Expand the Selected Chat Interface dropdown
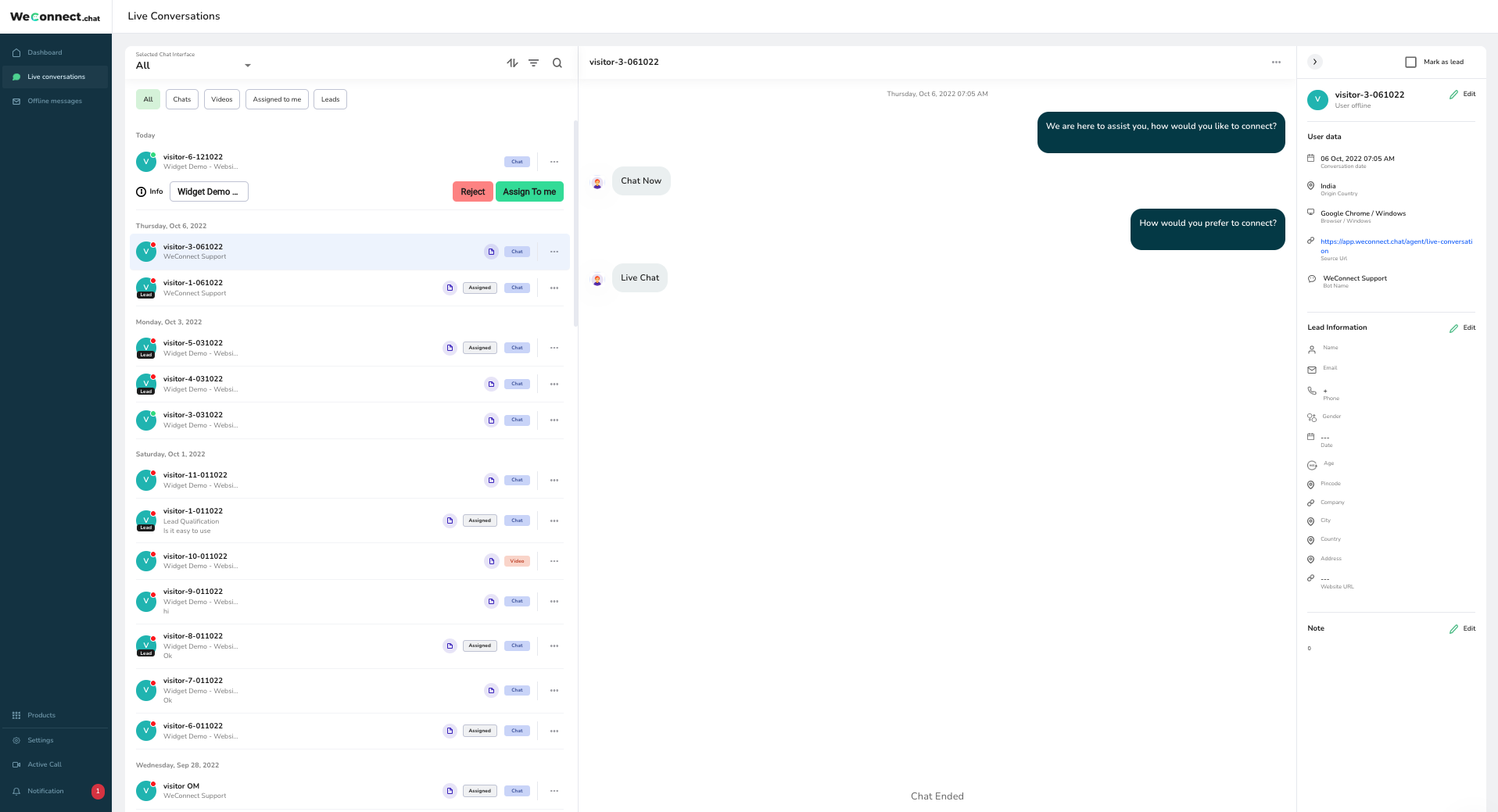Viewport: 1498px width, 812px height. [x=193, y=62]
